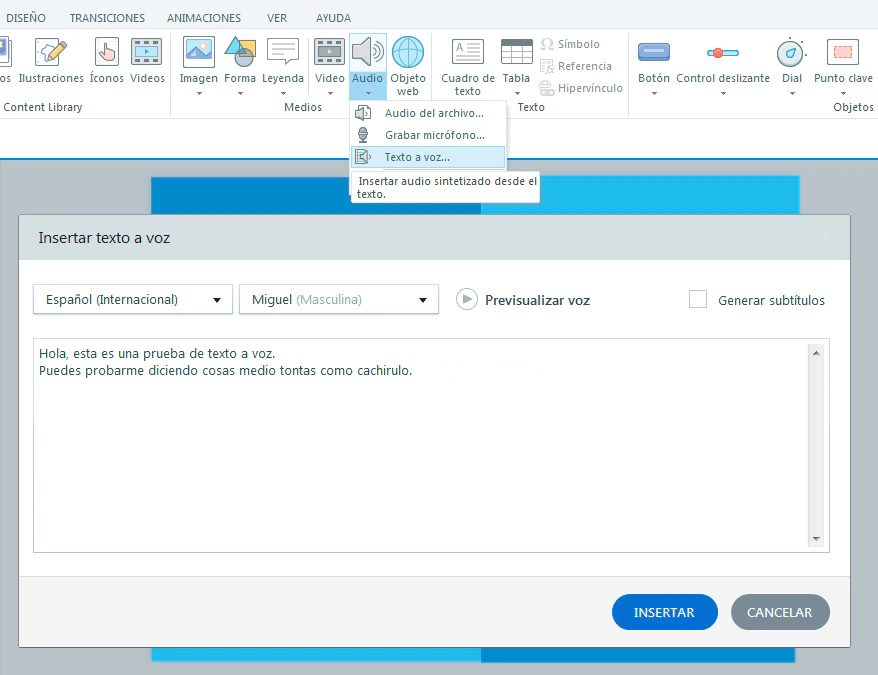The height and width of the screenshot is (675, 878).
Task: Expand the Dial dropdown arrow
Action: click(x=792, y=94)
